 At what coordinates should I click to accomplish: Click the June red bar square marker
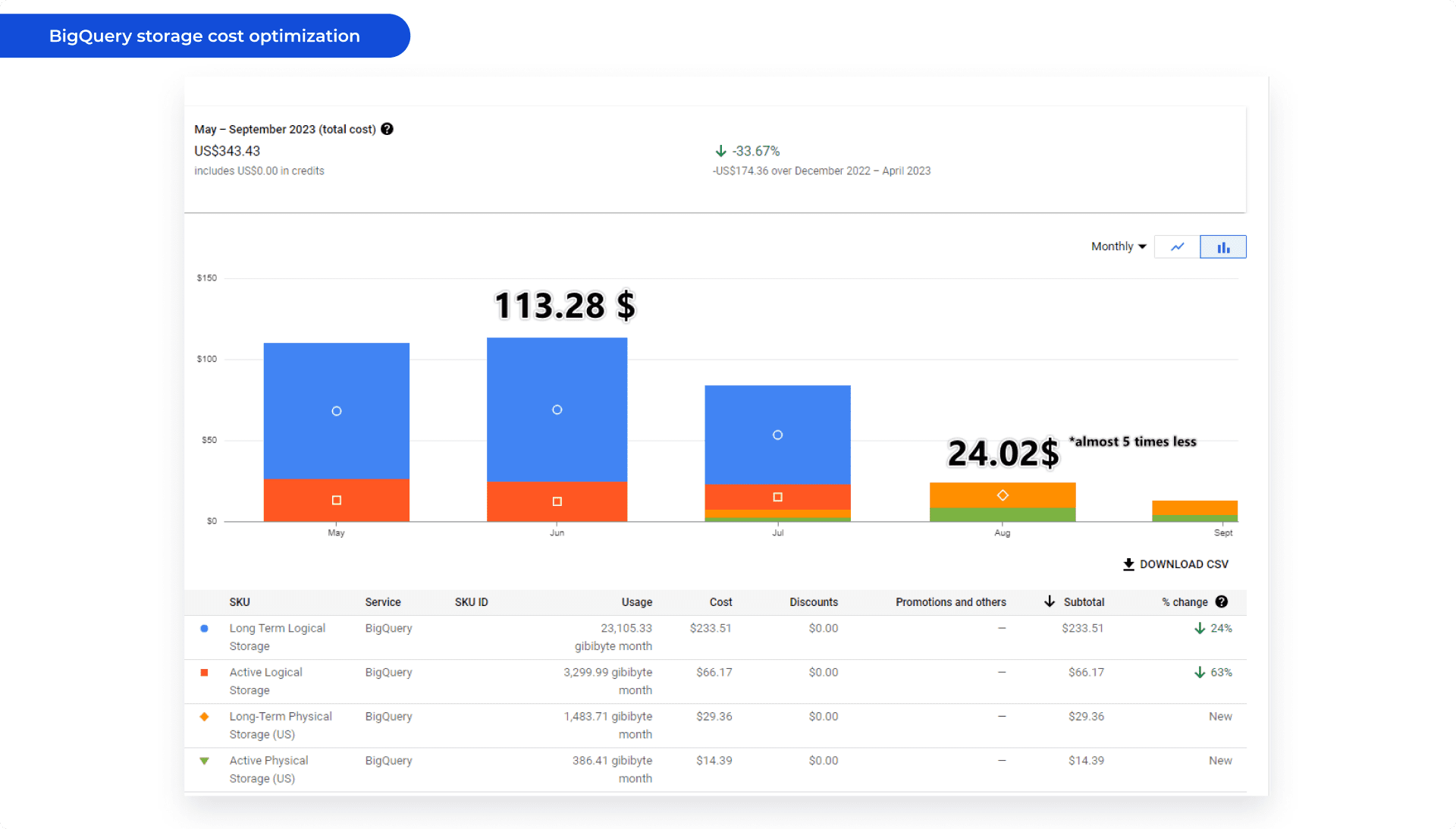(x=557, y=501)
